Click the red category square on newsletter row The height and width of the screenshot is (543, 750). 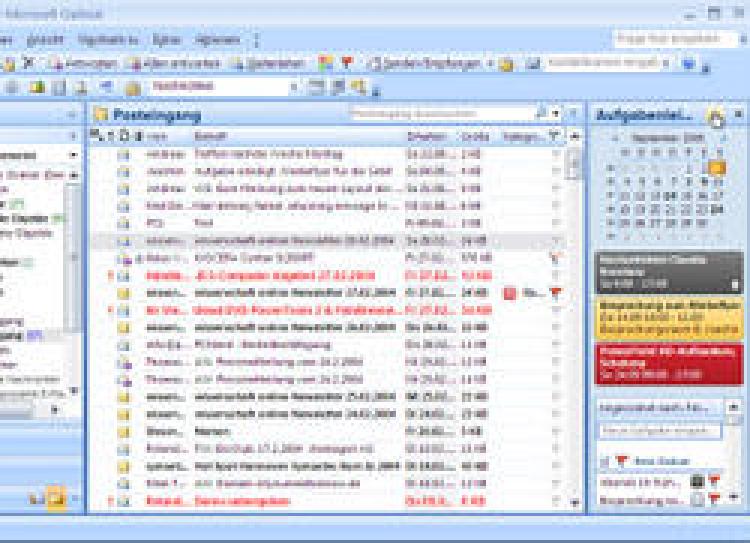(508, 293)
